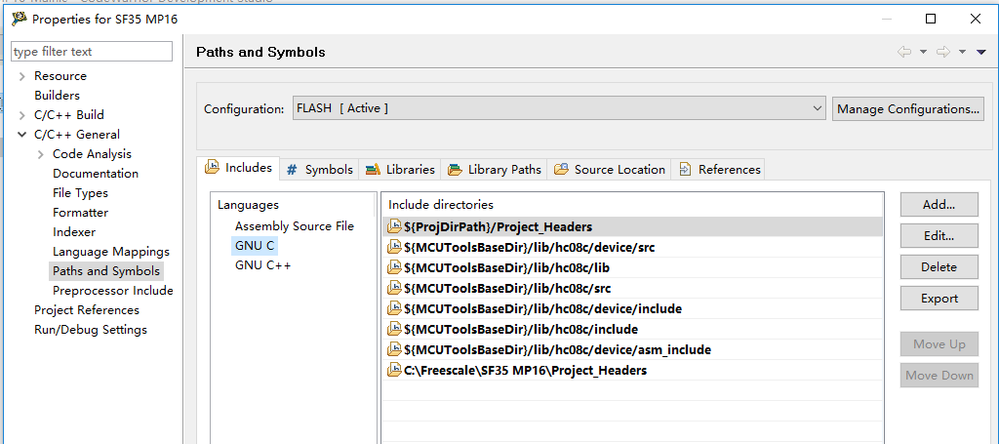The image size is (999, 444).
Task: Open Formatter settings
Action: coord(80,213)
